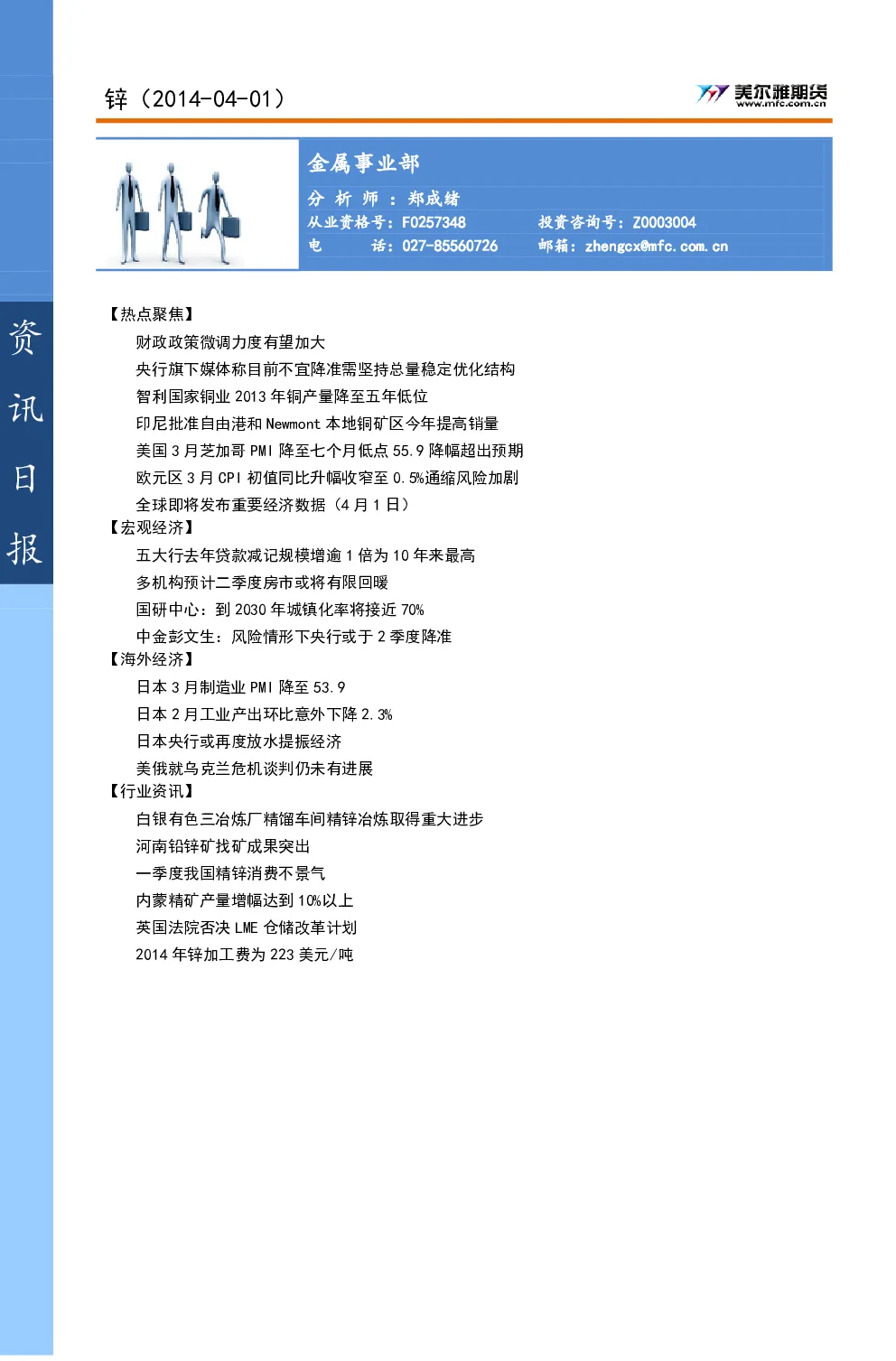This screenshot has height=1361, width=896.
Task: Click the 【热点聚焦】 section heading
Action: click(152, 314)
